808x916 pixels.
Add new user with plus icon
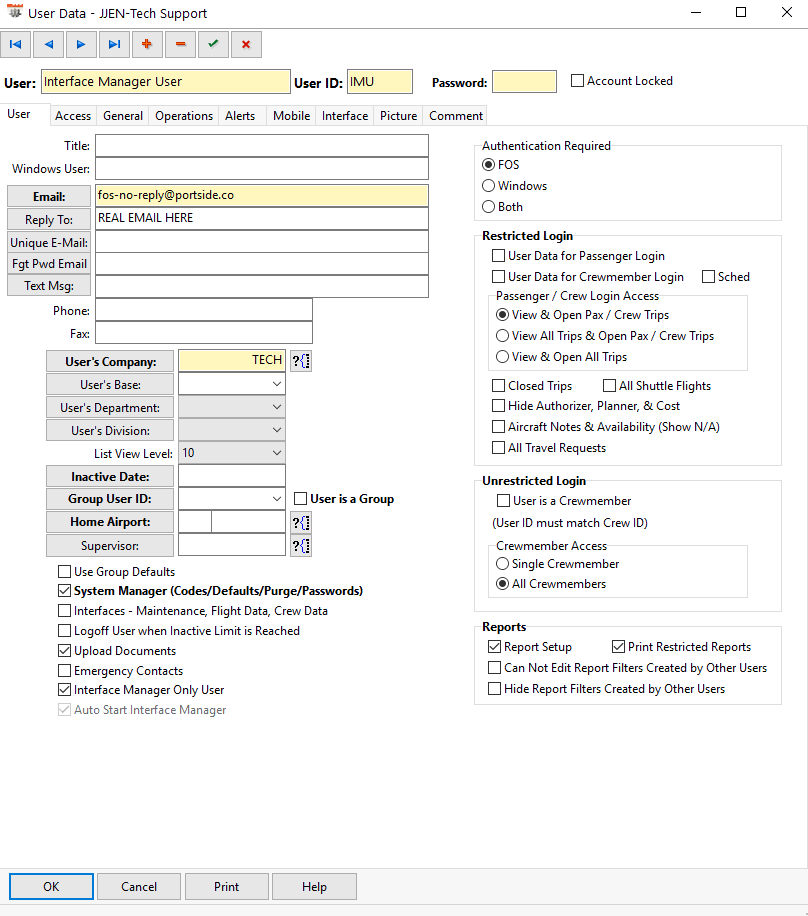148,44
